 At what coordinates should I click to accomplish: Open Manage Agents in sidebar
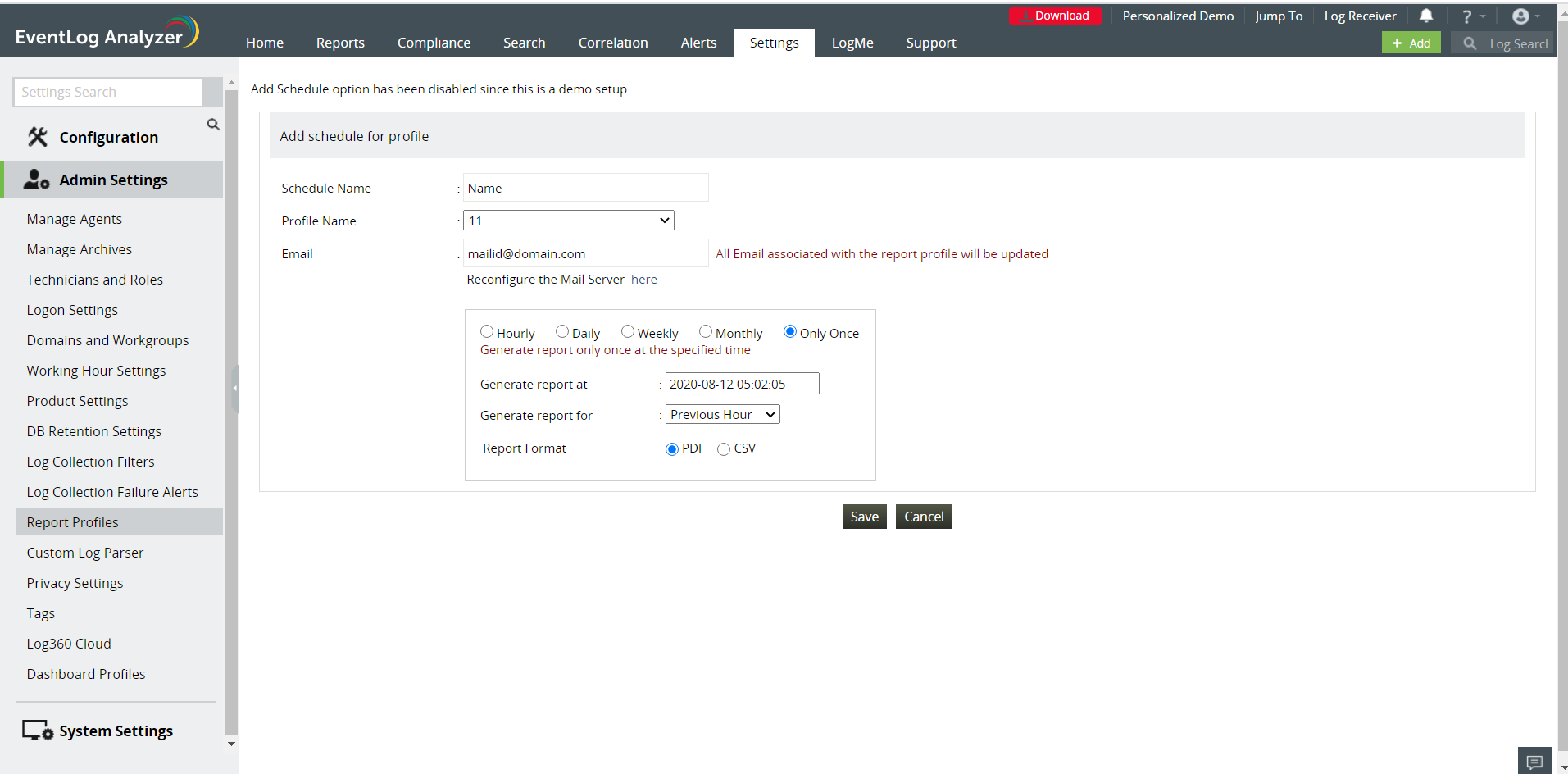pos(75,219)
